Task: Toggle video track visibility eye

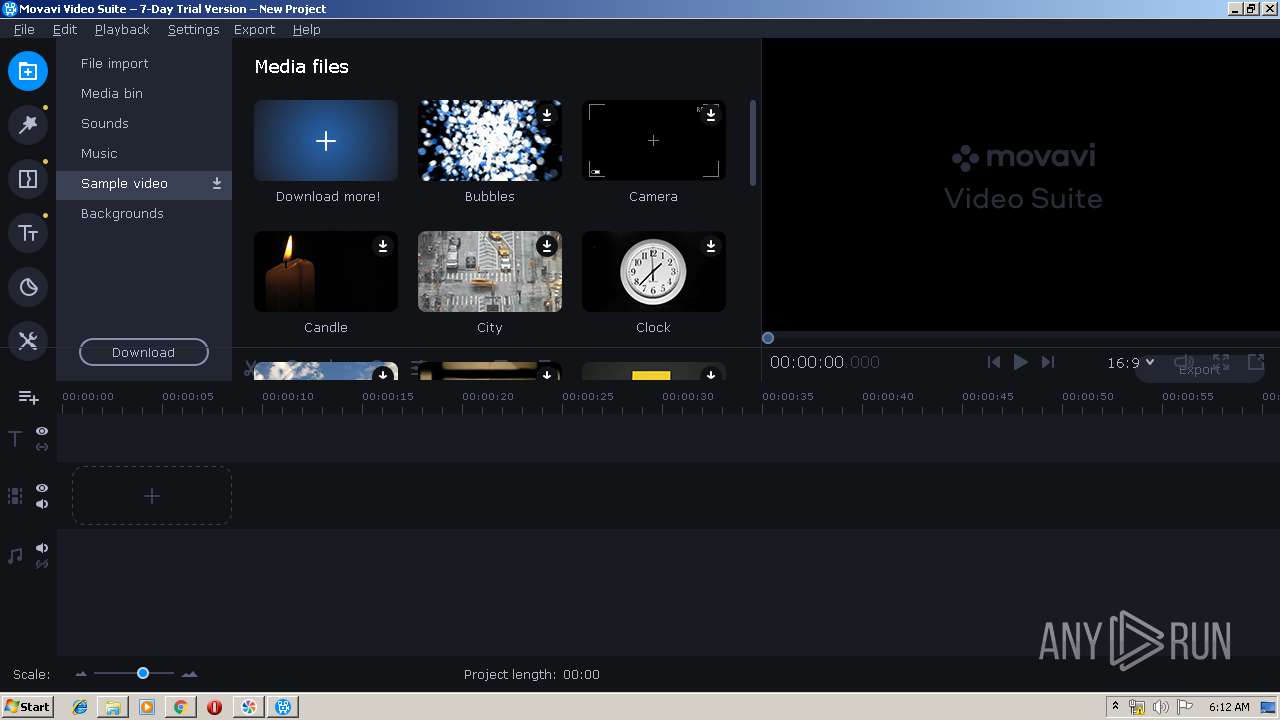Action: [x=42, y=488]
